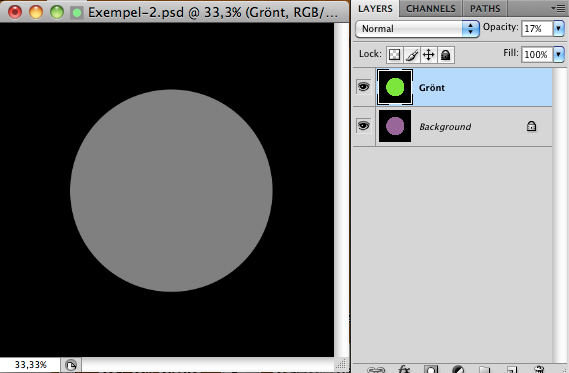
Task: Add layer mask to Grönt
Action: (x=431, y=369)
